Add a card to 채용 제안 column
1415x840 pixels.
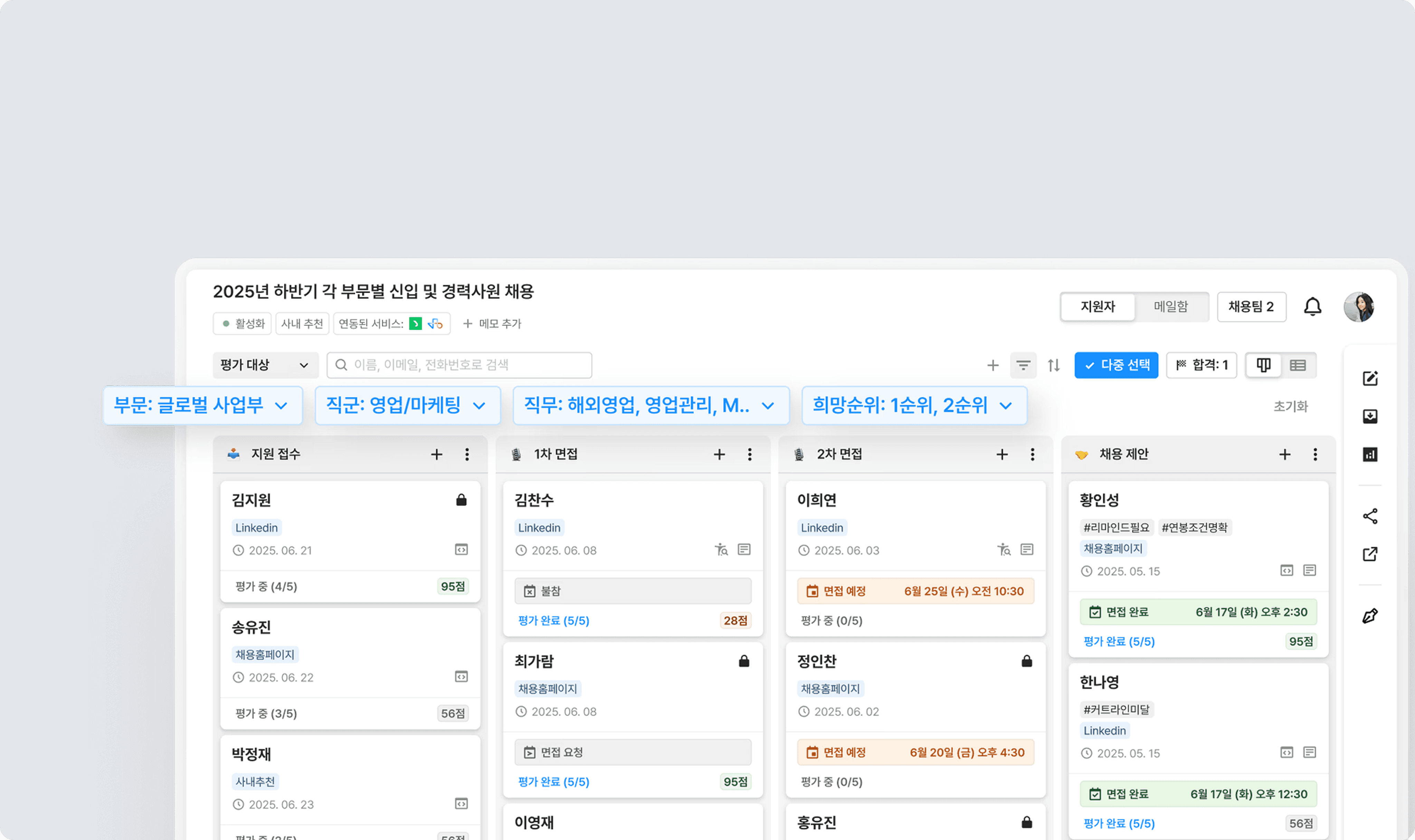point(1284,454)
